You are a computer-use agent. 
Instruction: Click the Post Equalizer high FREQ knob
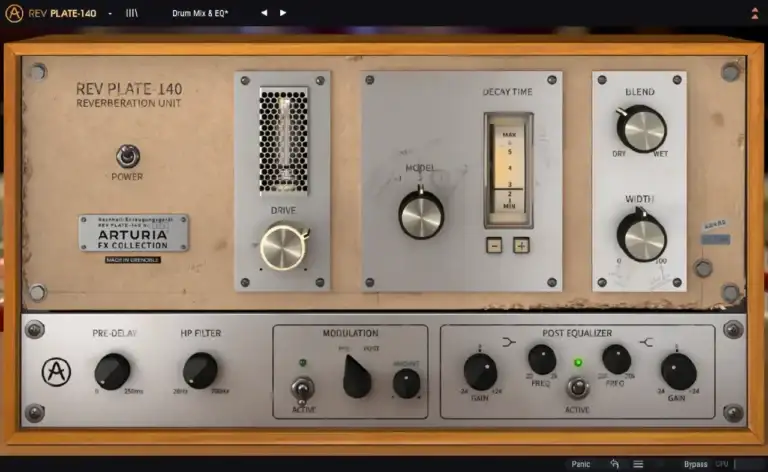coord(616,359)
